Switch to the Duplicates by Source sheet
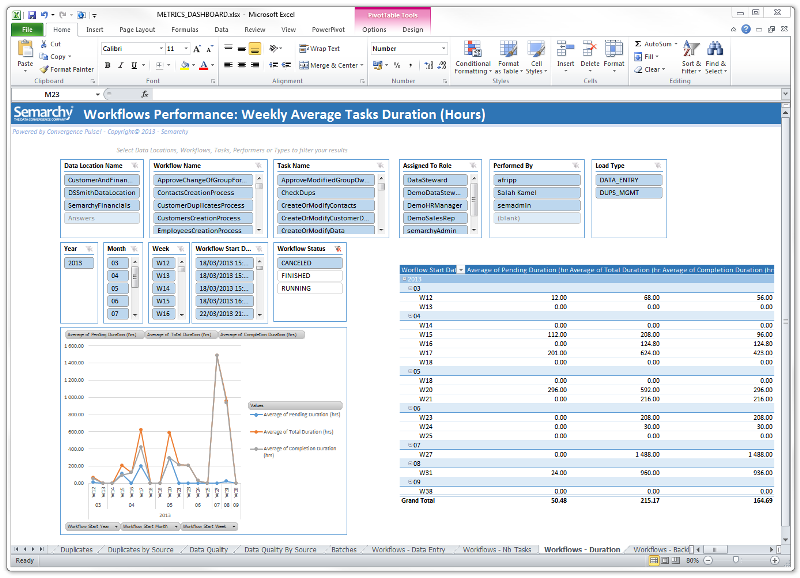This screenshot has height=578, width=800. 140,549
